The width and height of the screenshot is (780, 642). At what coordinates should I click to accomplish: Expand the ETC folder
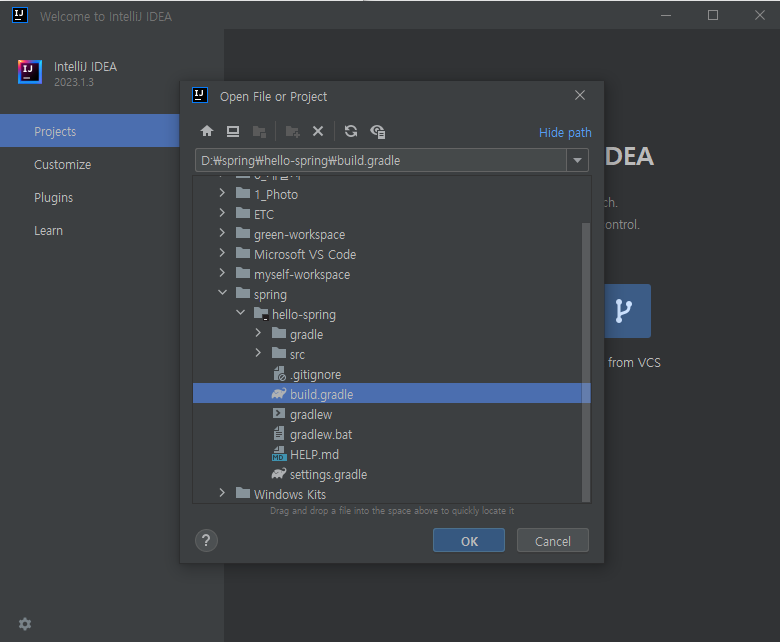222,213
